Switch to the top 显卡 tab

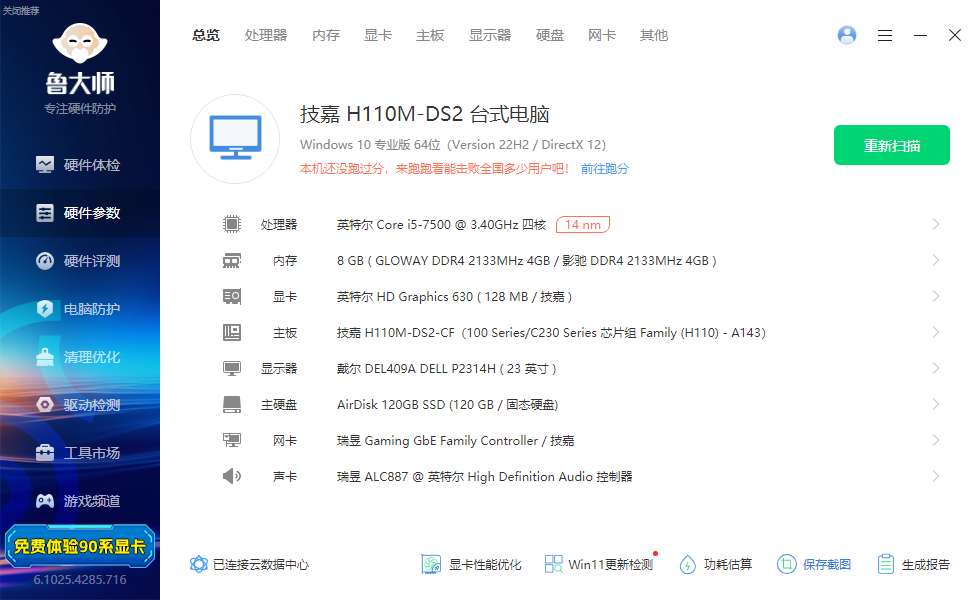[x=378, y=36]
